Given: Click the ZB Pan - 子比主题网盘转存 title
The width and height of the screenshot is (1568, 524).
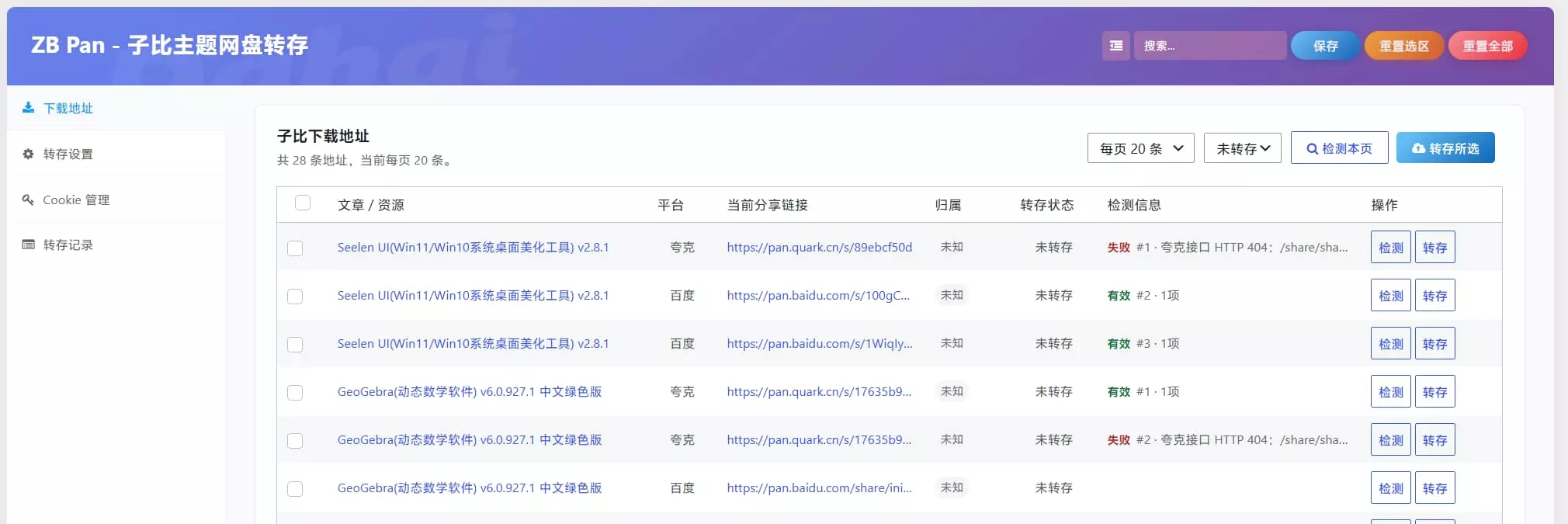Looking at the screenshot, I should click(169, 45).
